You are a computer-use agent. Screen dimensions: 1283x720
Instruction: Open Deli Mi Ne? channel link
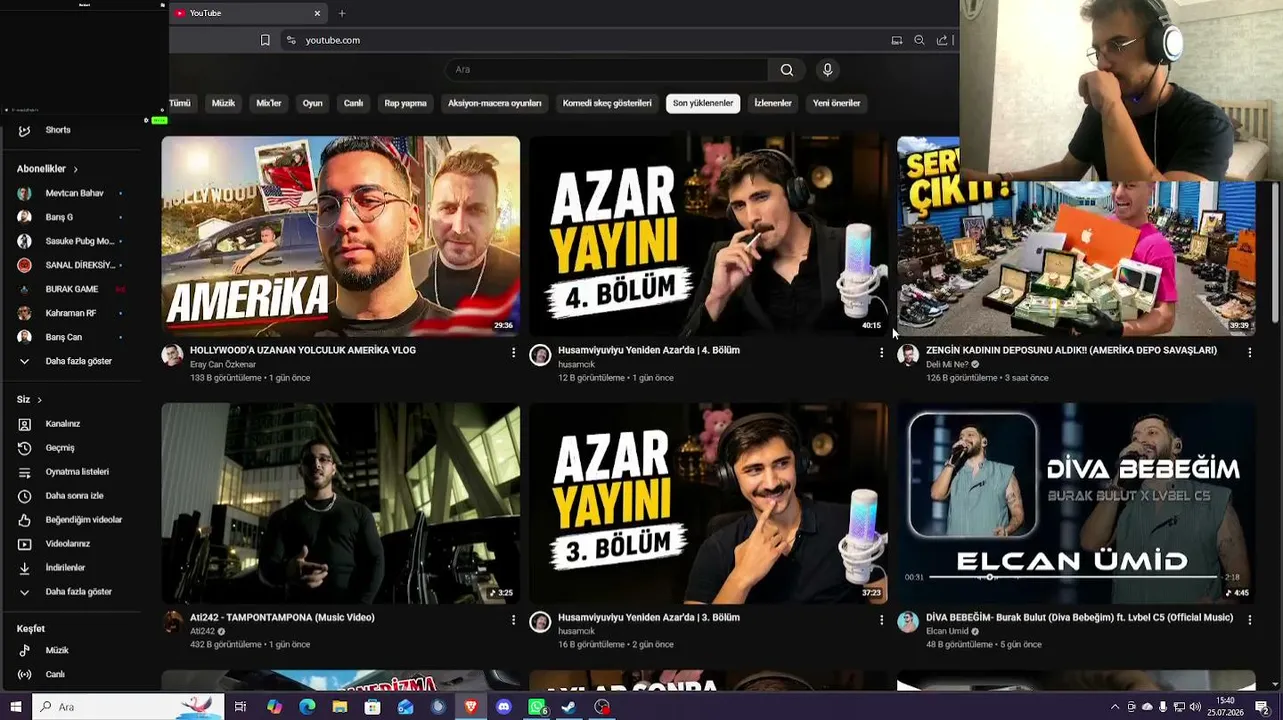click(947, 364)
